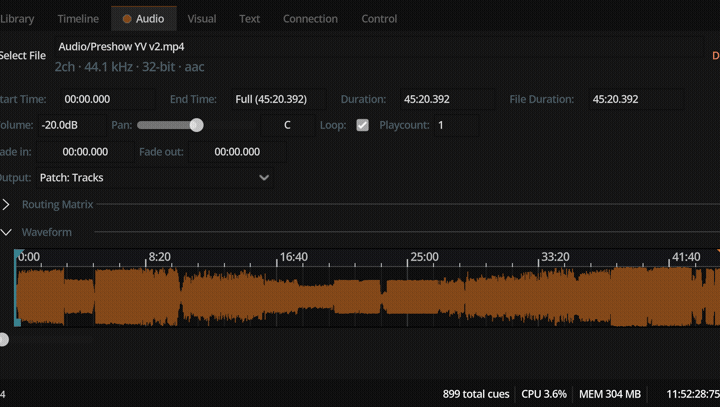This screenshot has height=407, width=720.
Task: Edit the Start Time field
Action: [107, 99]
